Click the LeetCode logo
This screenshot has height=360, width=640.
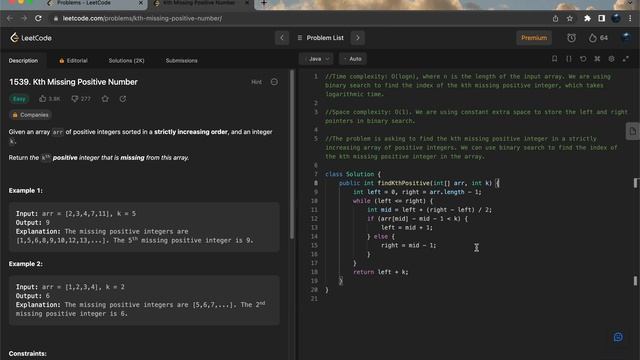click(31, 38)
